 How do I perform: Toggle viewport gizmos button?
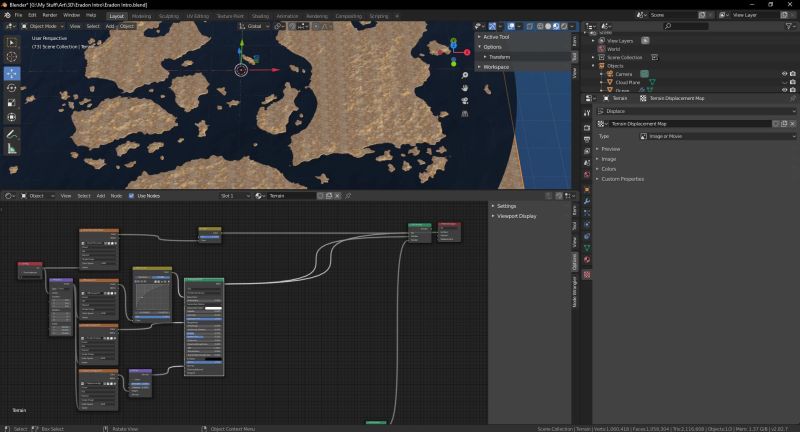tap(492, 26)
